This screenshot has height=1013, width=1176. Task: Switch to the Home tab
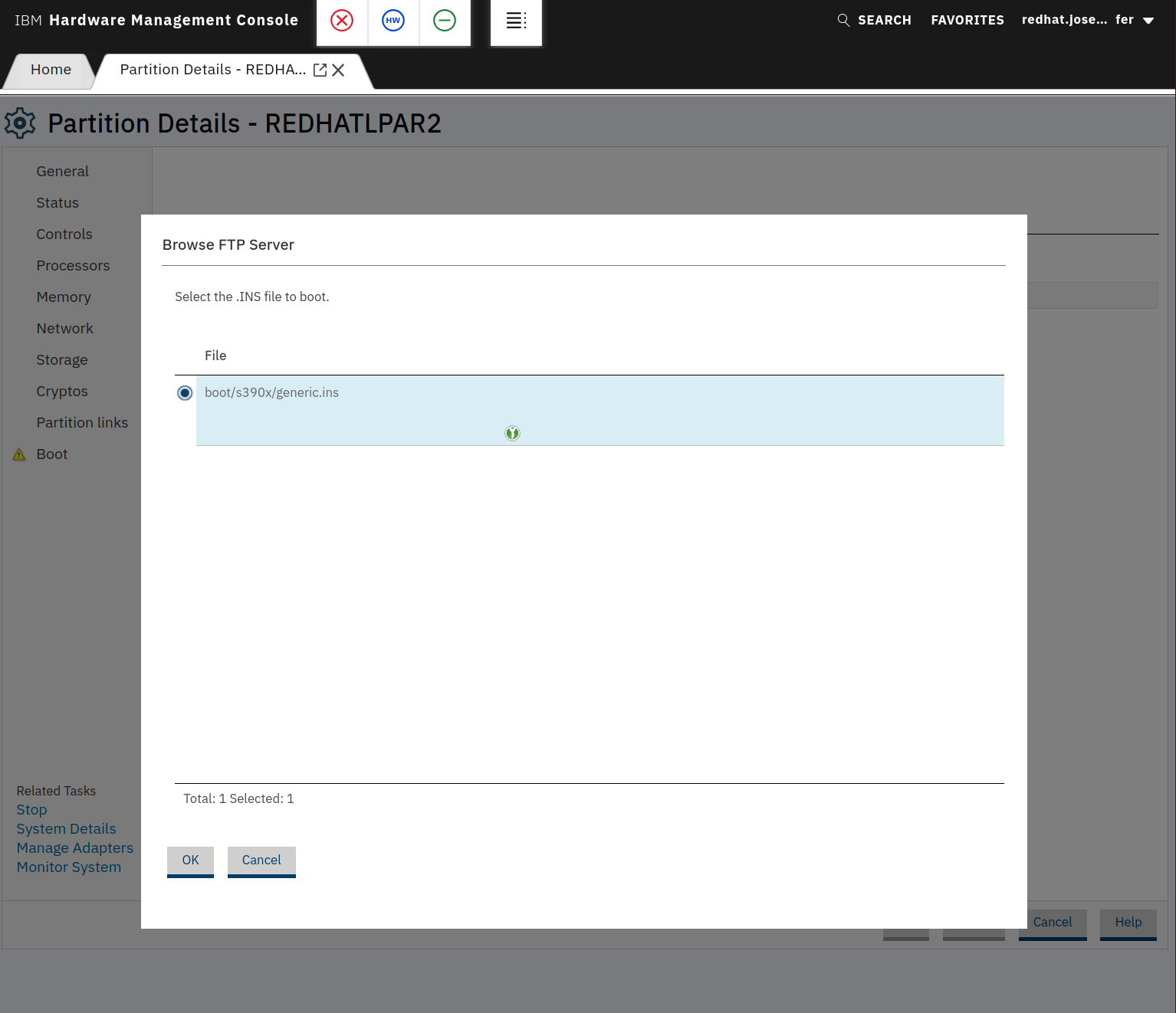click(51, 70)
